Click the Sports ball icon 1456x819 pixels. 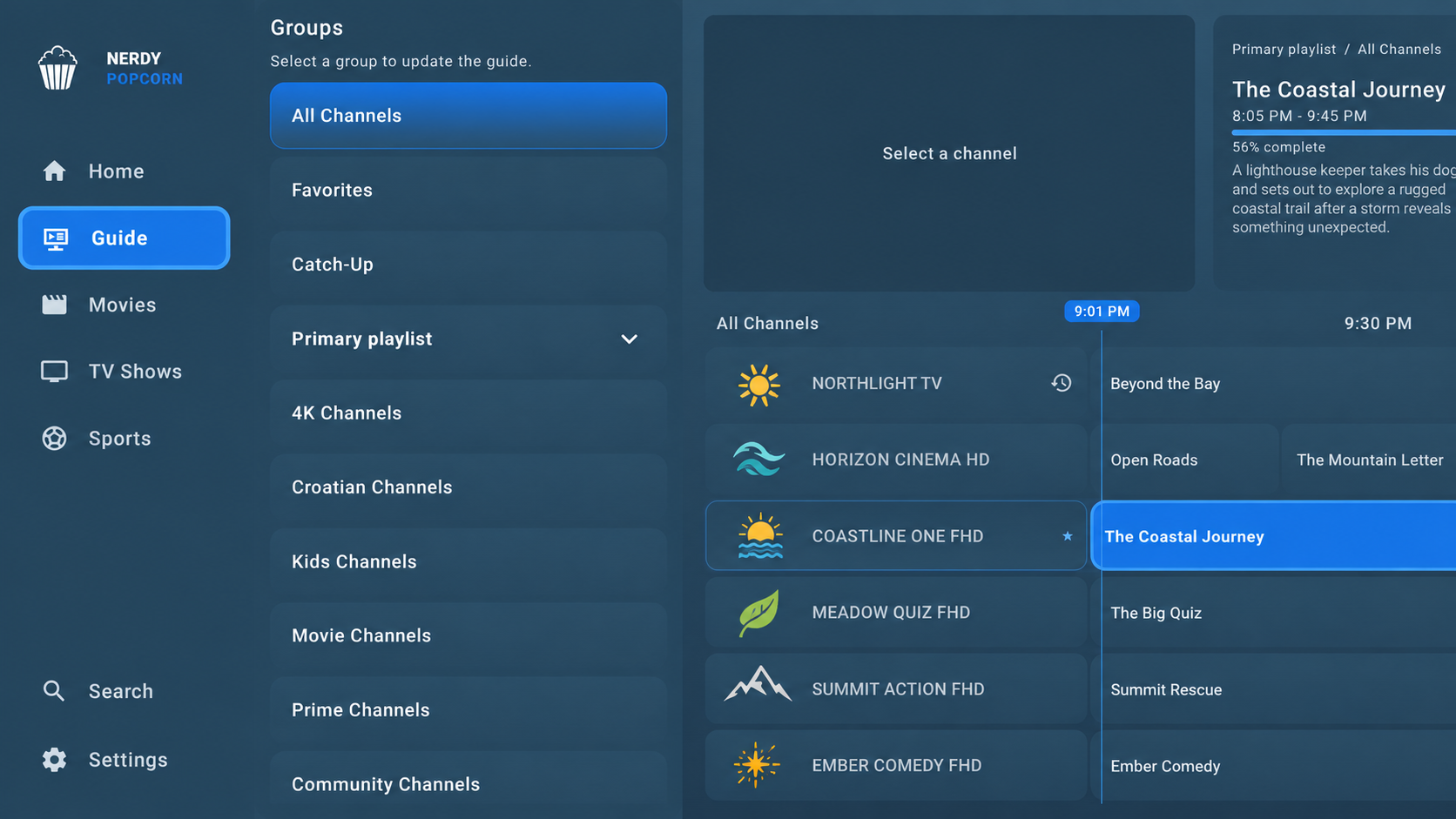[54, 438]
